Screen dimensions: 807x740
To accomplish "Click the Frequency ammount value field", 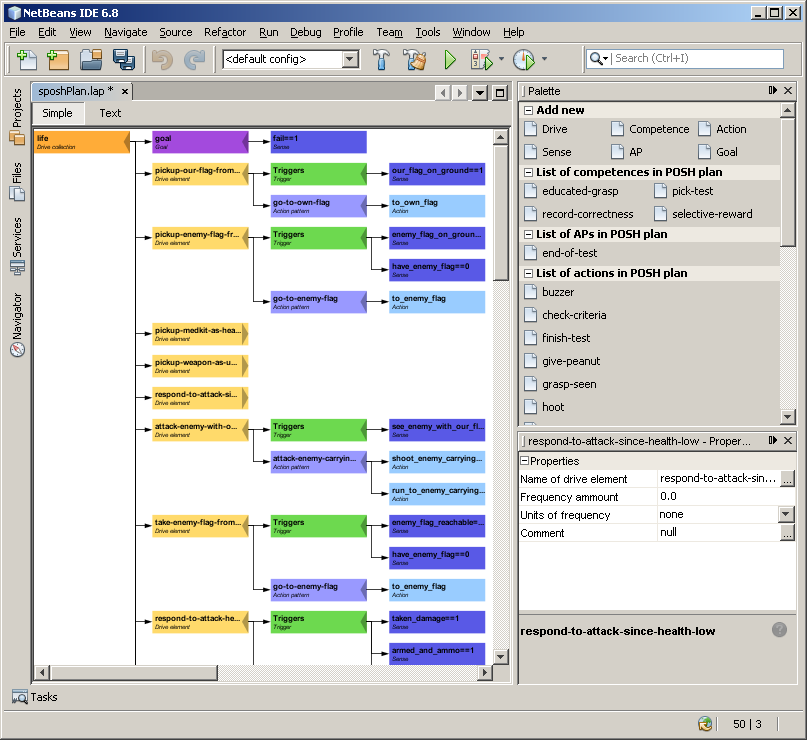I will coord(726,497).
